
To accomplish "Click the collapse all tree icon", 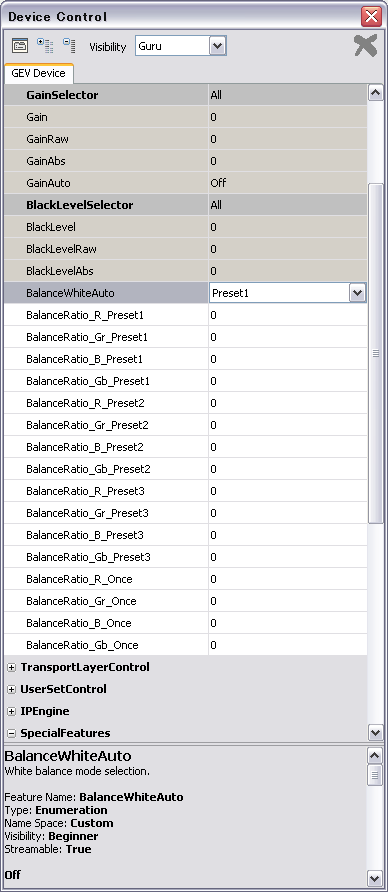I will click(69, 46).
